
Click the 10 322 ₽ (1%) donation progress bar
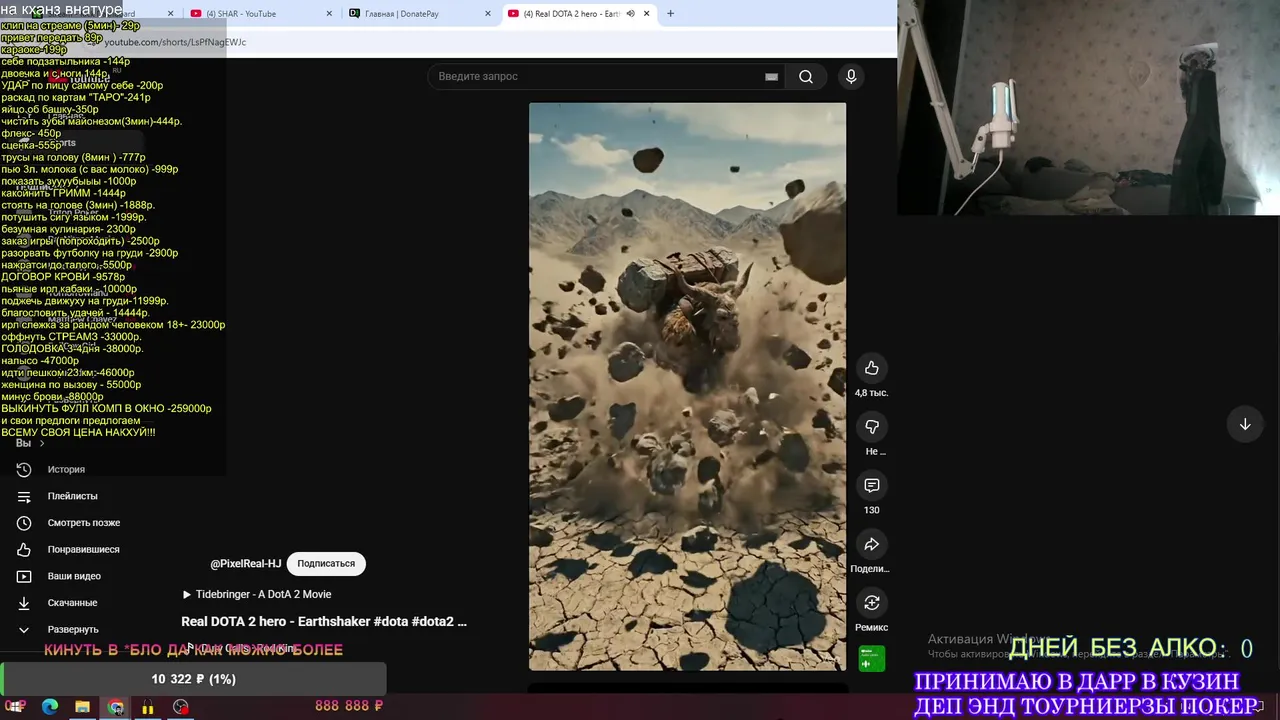[x=193, y=679]
